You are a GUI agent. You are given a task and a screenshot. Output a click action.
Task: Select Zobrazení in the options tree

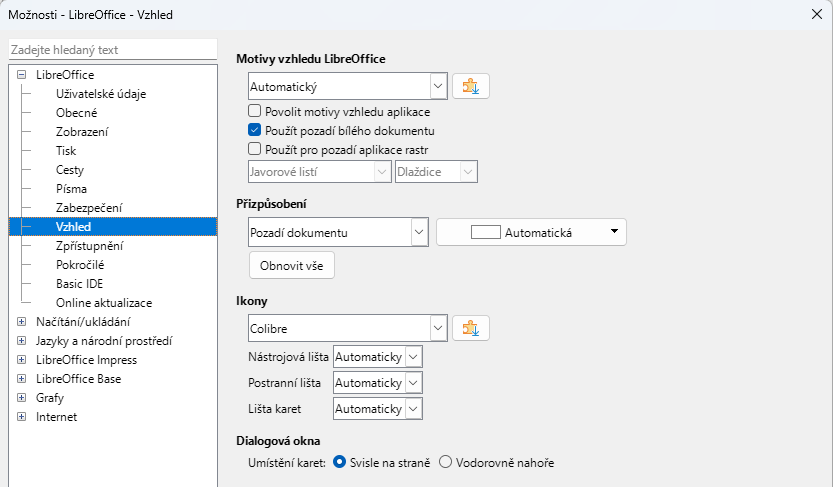82,132
